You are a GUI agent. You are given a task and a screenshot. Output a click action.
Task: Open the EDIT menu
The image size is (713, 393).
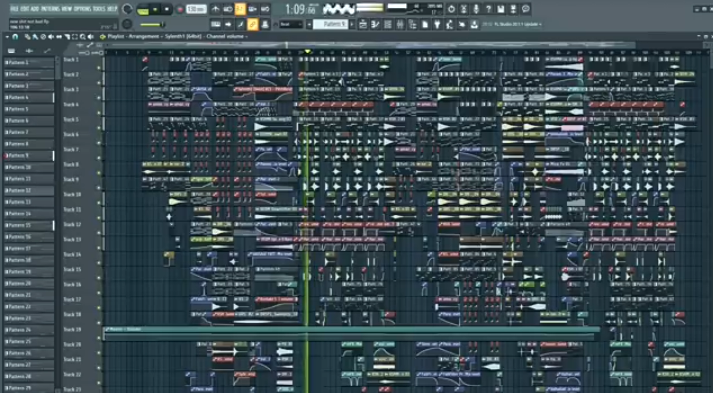coord(25,9)
